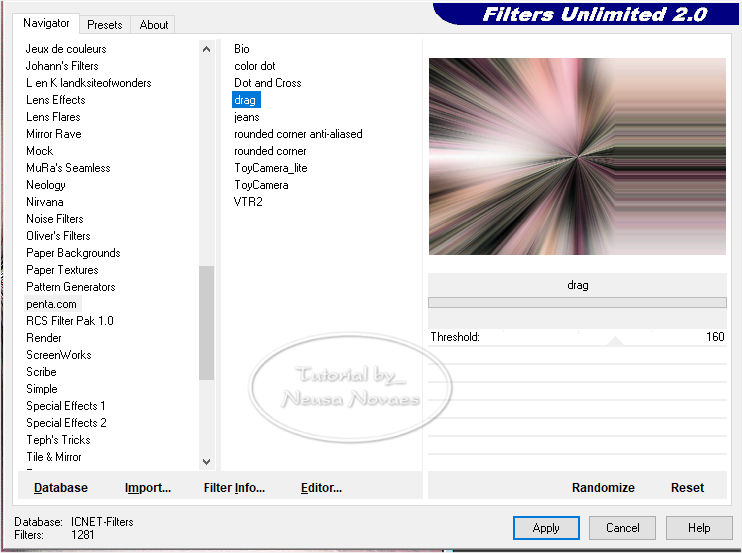Select Jeux de couleurs category
This screenshot has width=742, height=553.
pyautogui.click(x=66, y=49)
